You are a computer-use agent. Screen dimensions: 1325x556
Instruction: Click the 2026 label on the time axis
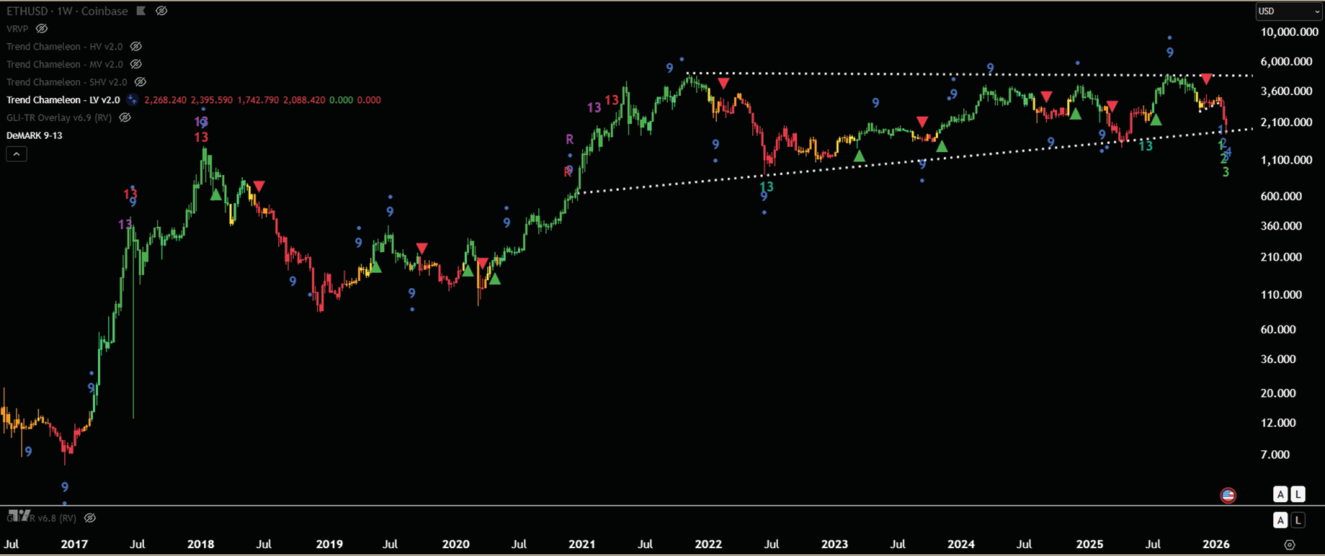pyautogui.click(x=1215, y=545)
